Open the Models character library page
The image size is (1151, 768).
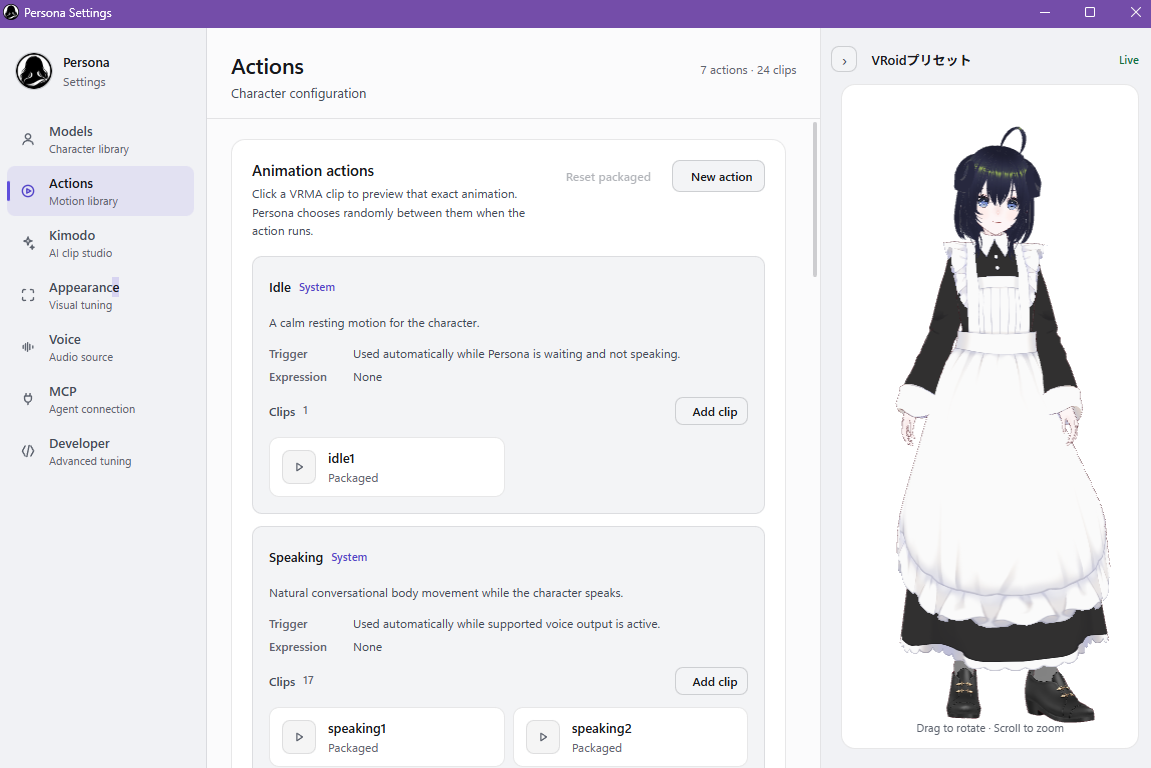point(101,140)
